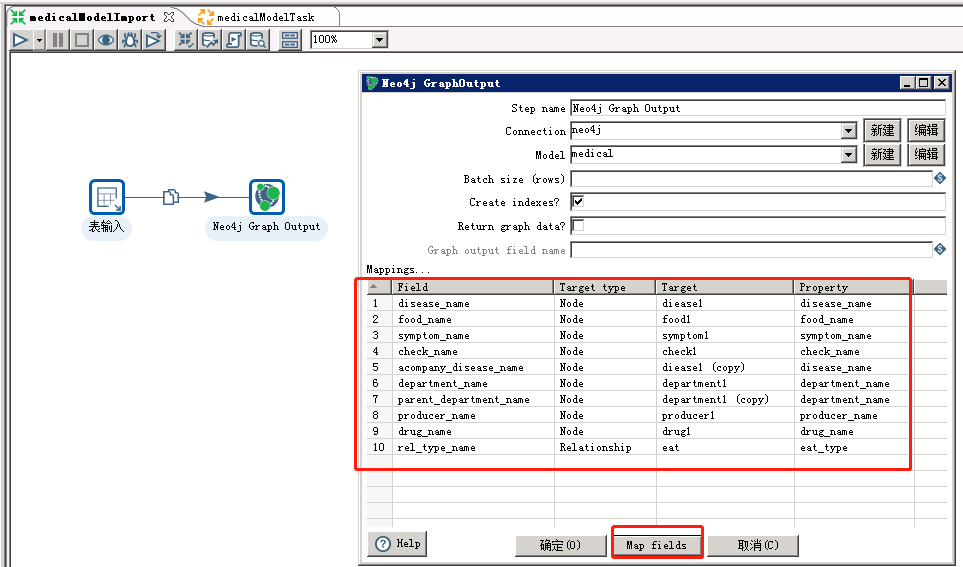This screenshot has width=963, height=567.
Task: Click 新建 next to Model
Action: pos(882,155)
